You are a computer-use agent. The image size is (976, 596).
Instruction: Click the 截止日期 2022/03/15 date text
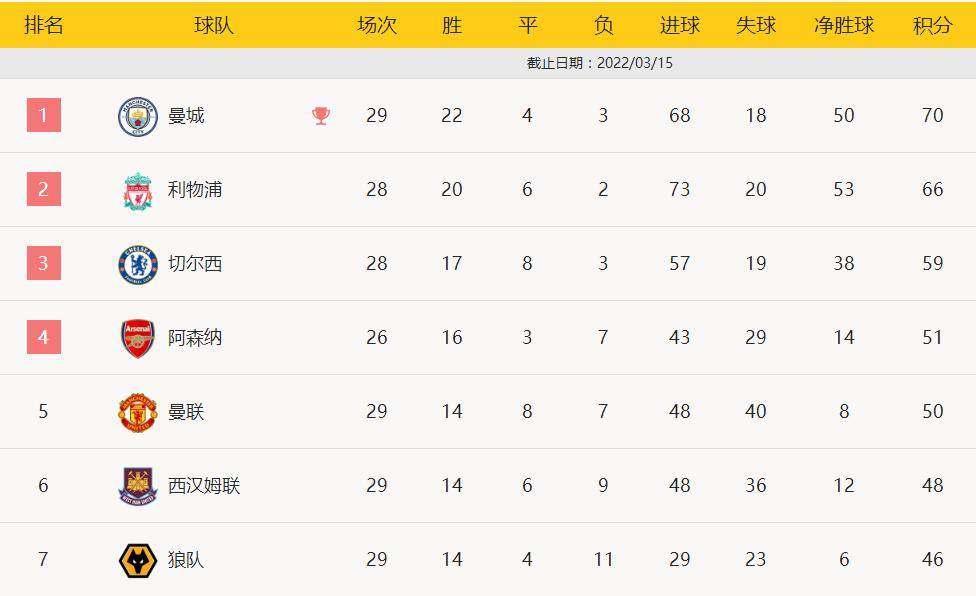coord(600,63)
